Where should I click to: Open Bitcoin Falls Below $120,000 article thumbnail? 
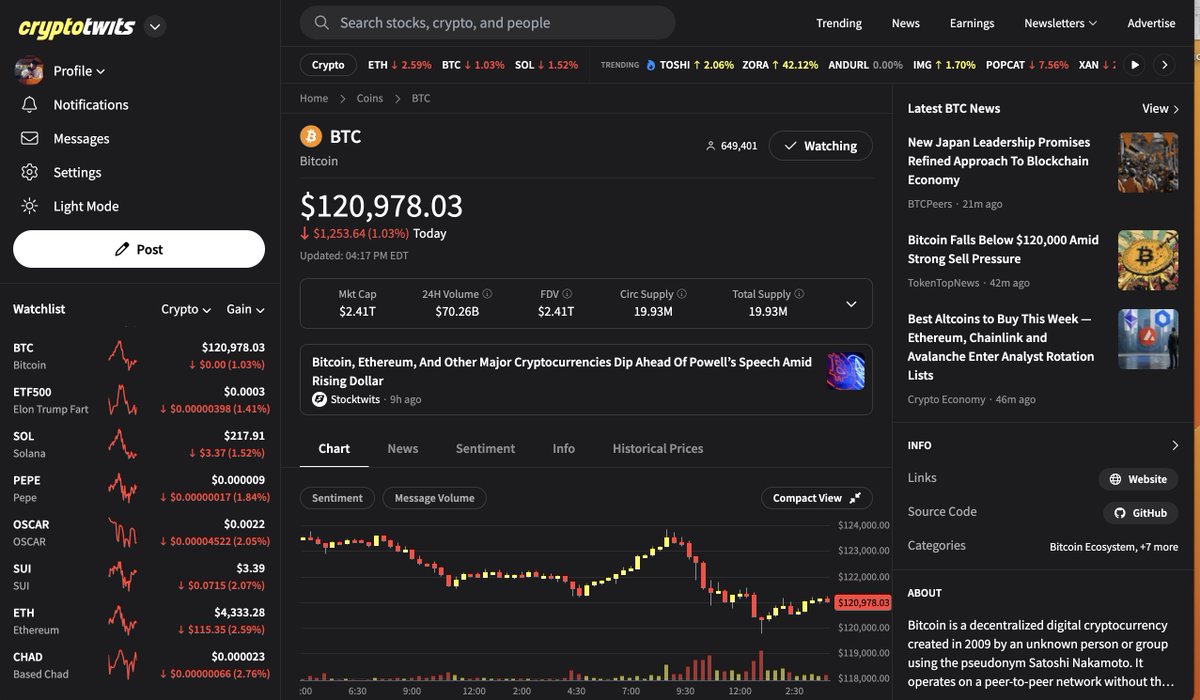click(1148, 260)
